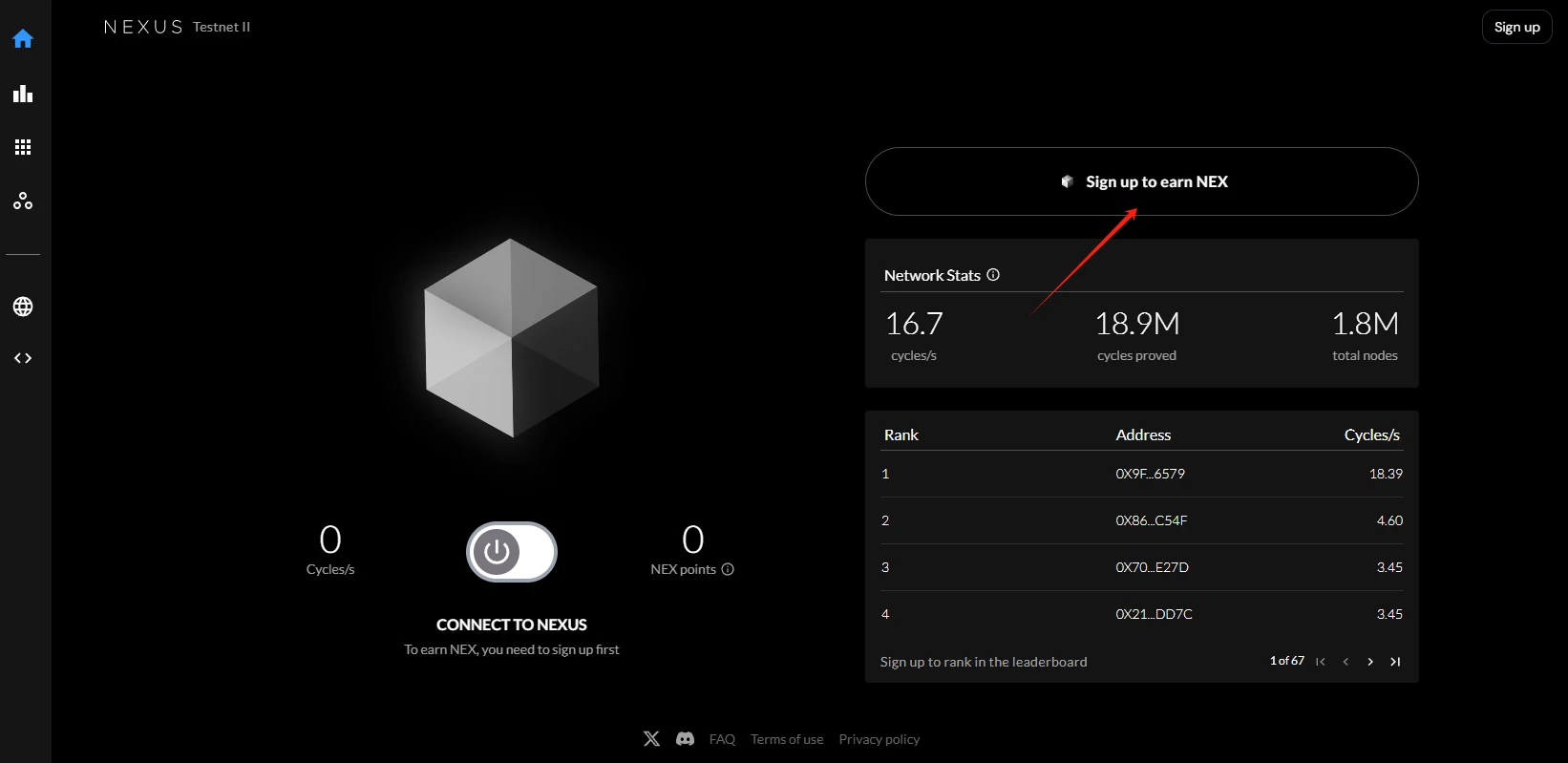Go to next leaderboard page

tap(1370, 662)
